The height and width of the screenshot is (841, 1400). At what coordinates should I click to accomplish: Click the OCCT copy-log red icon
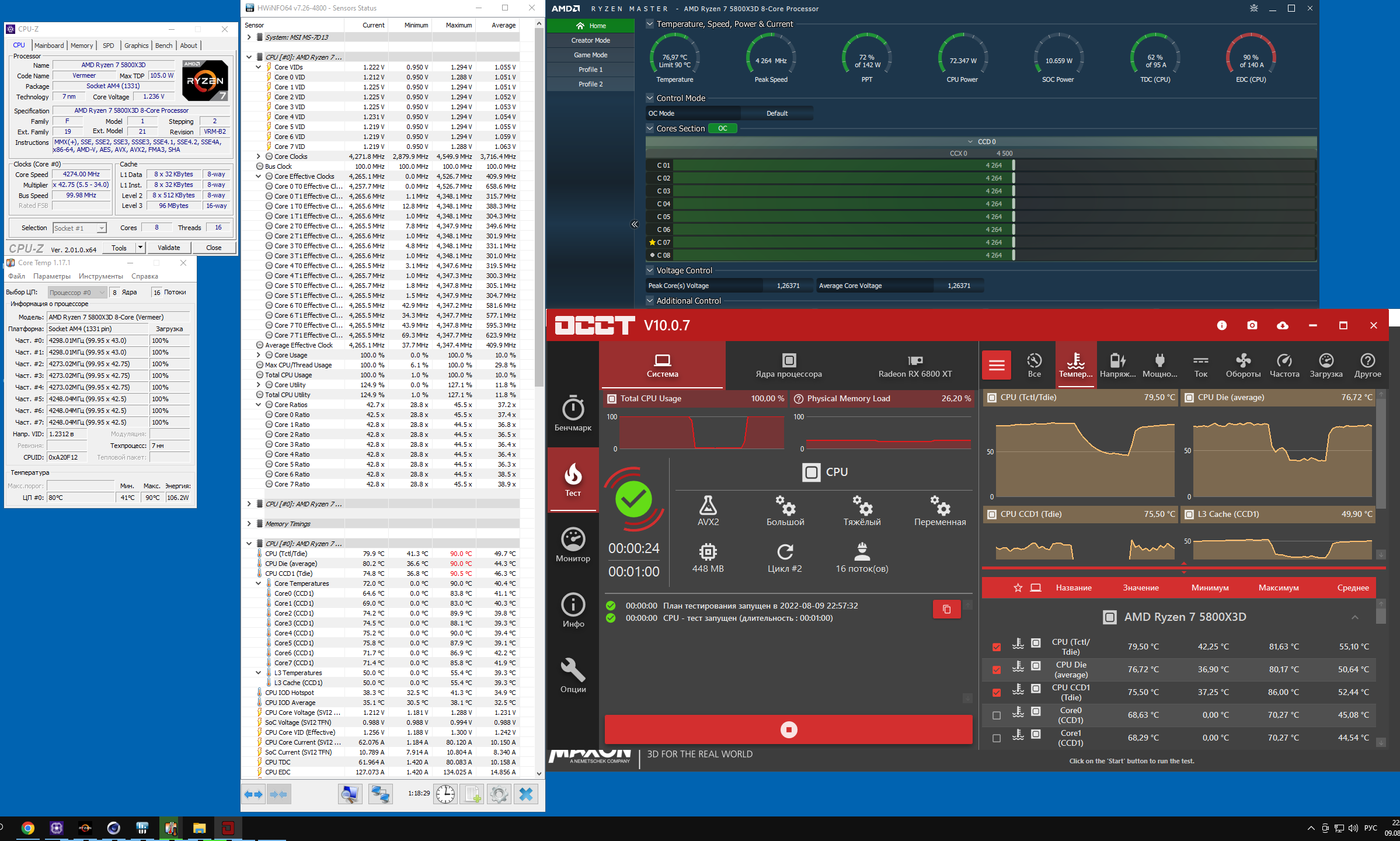[946, 609]
